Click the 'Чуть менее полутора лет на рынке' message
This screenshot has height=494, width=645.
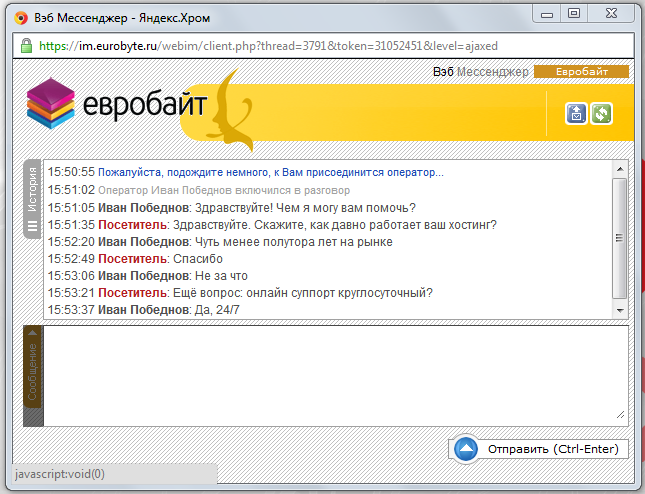[293, 242]
